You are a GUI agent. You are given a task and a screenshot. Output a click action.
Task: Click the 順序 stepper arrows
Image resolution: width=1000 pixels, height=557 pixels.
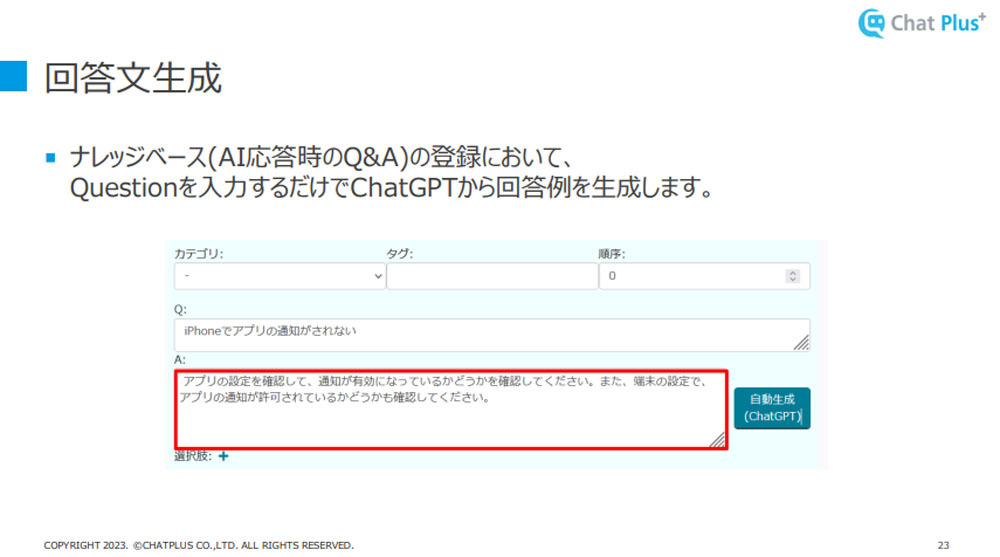click(x=793, y=276)
